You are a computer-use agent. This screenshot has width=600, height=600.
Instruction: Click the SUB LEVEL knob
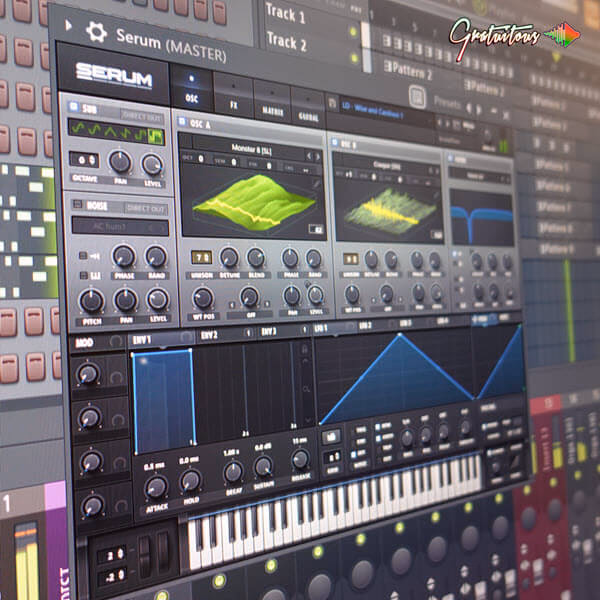(x=152, y=165)
